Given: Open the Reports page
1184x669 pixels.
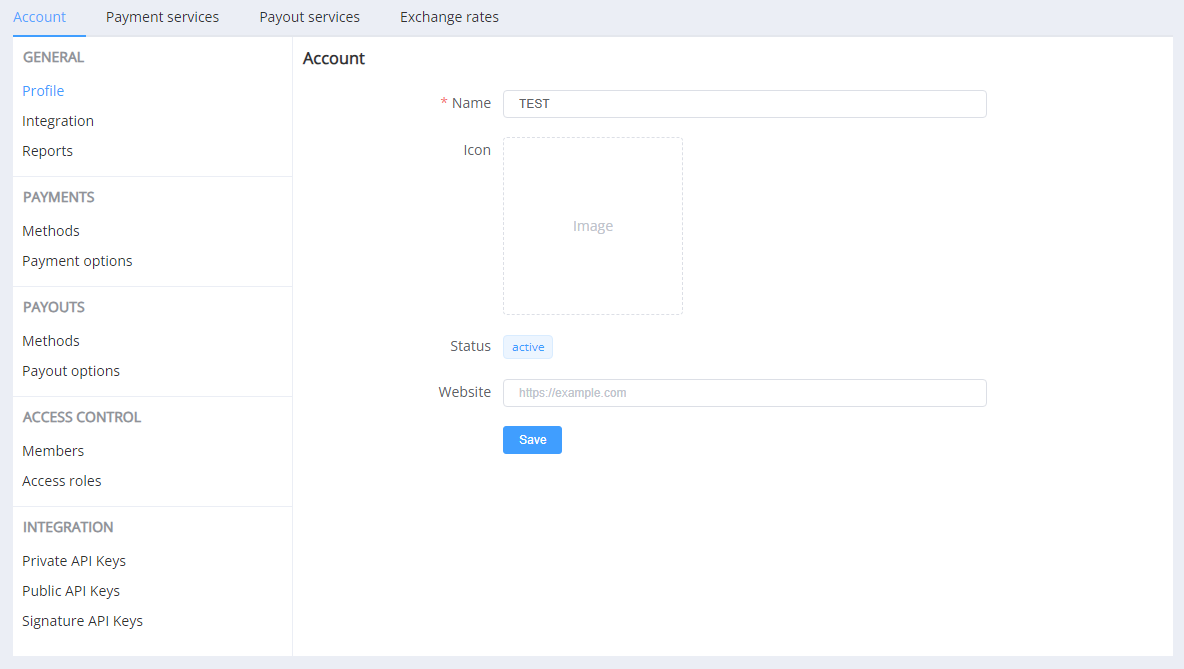Looking at the screenshot, I should (x=47, y=151).
